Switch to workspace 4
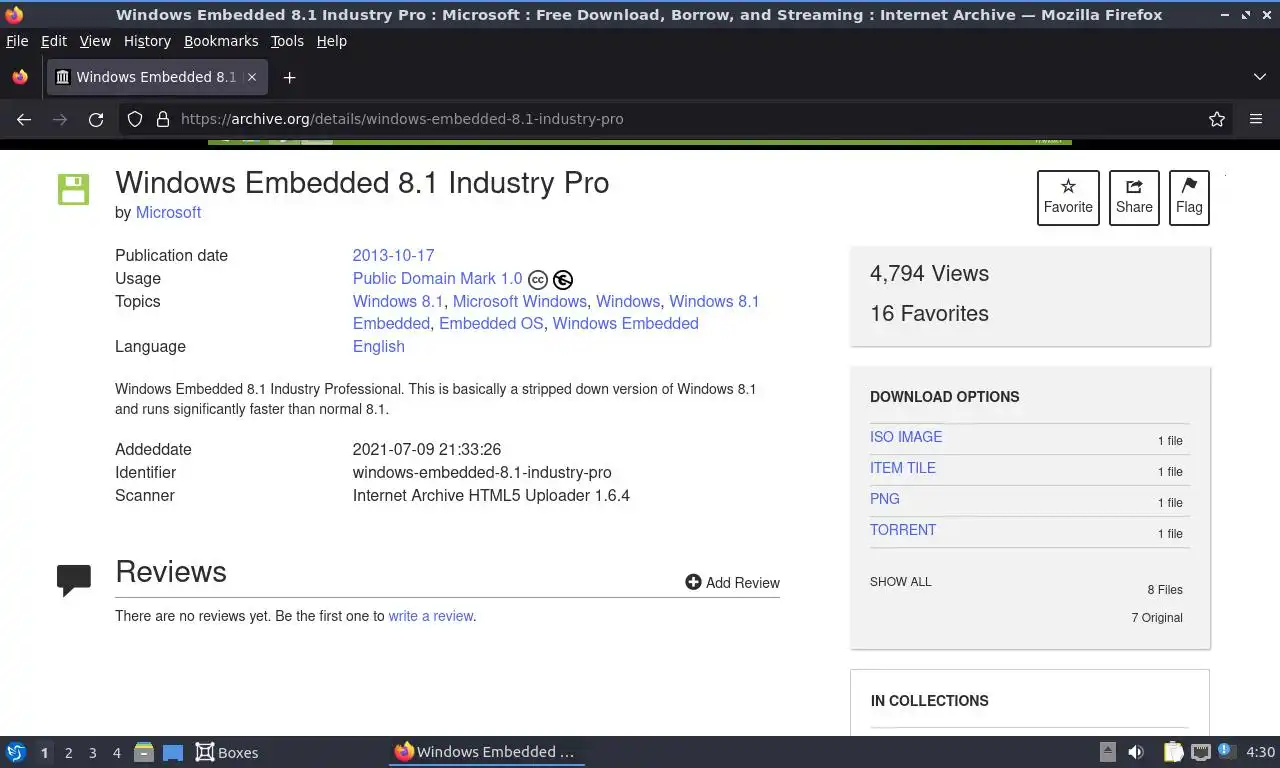Image resolution: width=1280 pixels, height=768 pixels. coord(116,753)
